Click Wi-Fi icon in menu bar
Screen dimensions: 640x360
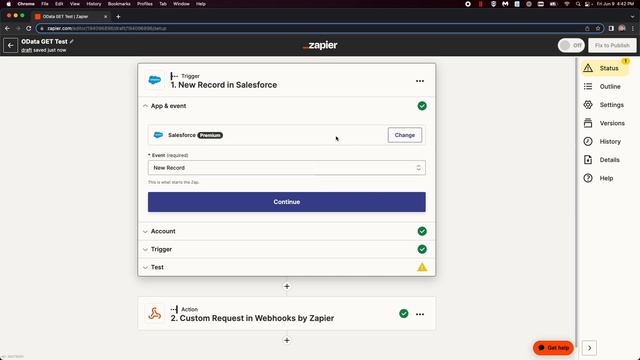pyautogui.click(x=567, y=4)
